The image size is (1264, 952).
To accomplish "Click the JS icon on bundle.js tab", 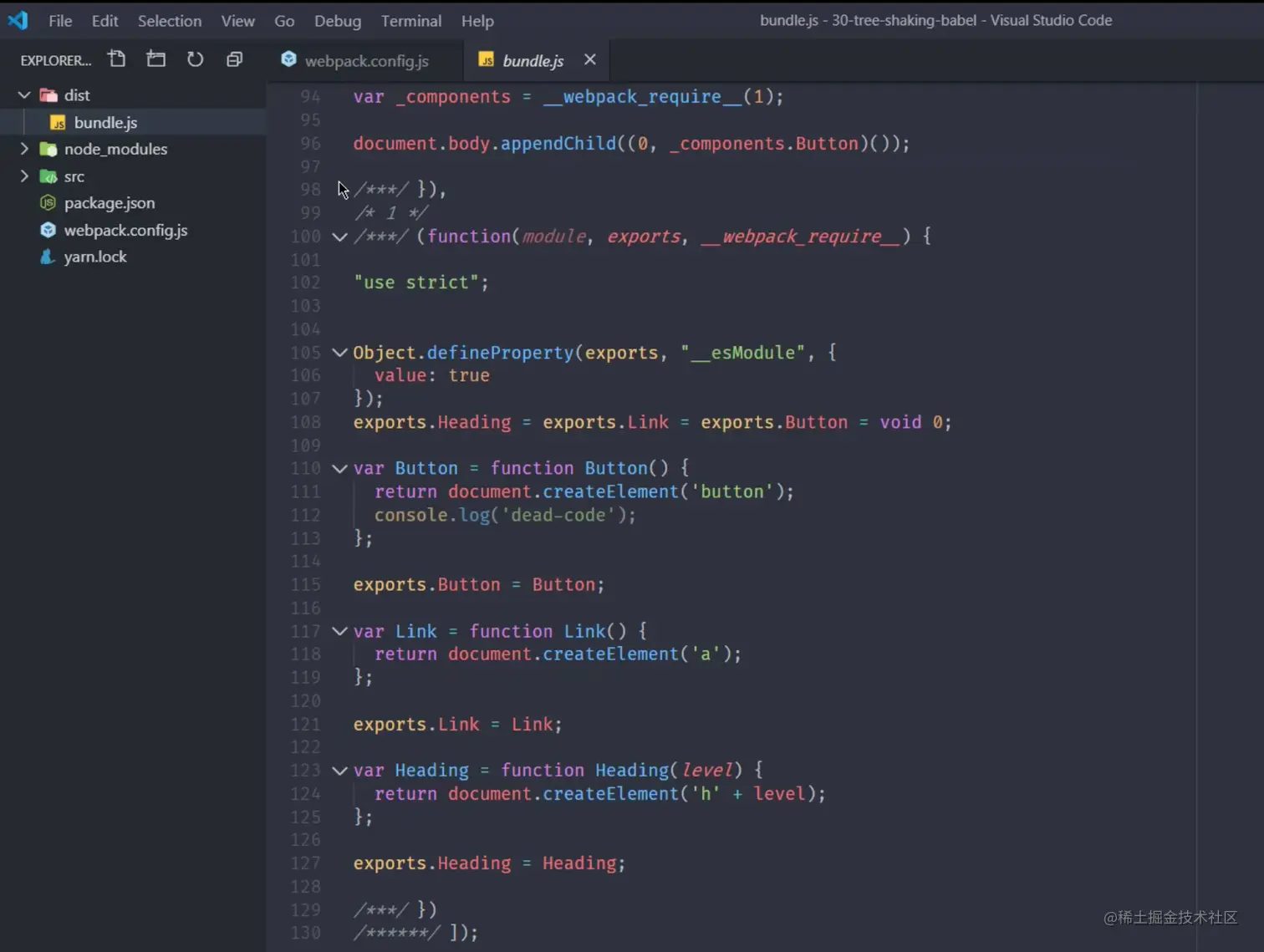I will pos(487,60).
